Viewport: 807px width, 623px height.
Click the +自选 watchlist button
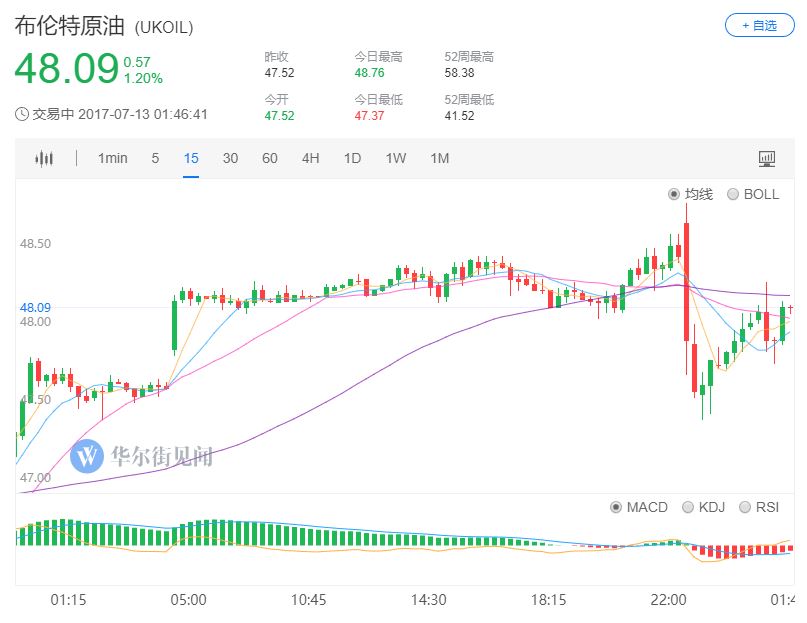[x=758, y=26]
